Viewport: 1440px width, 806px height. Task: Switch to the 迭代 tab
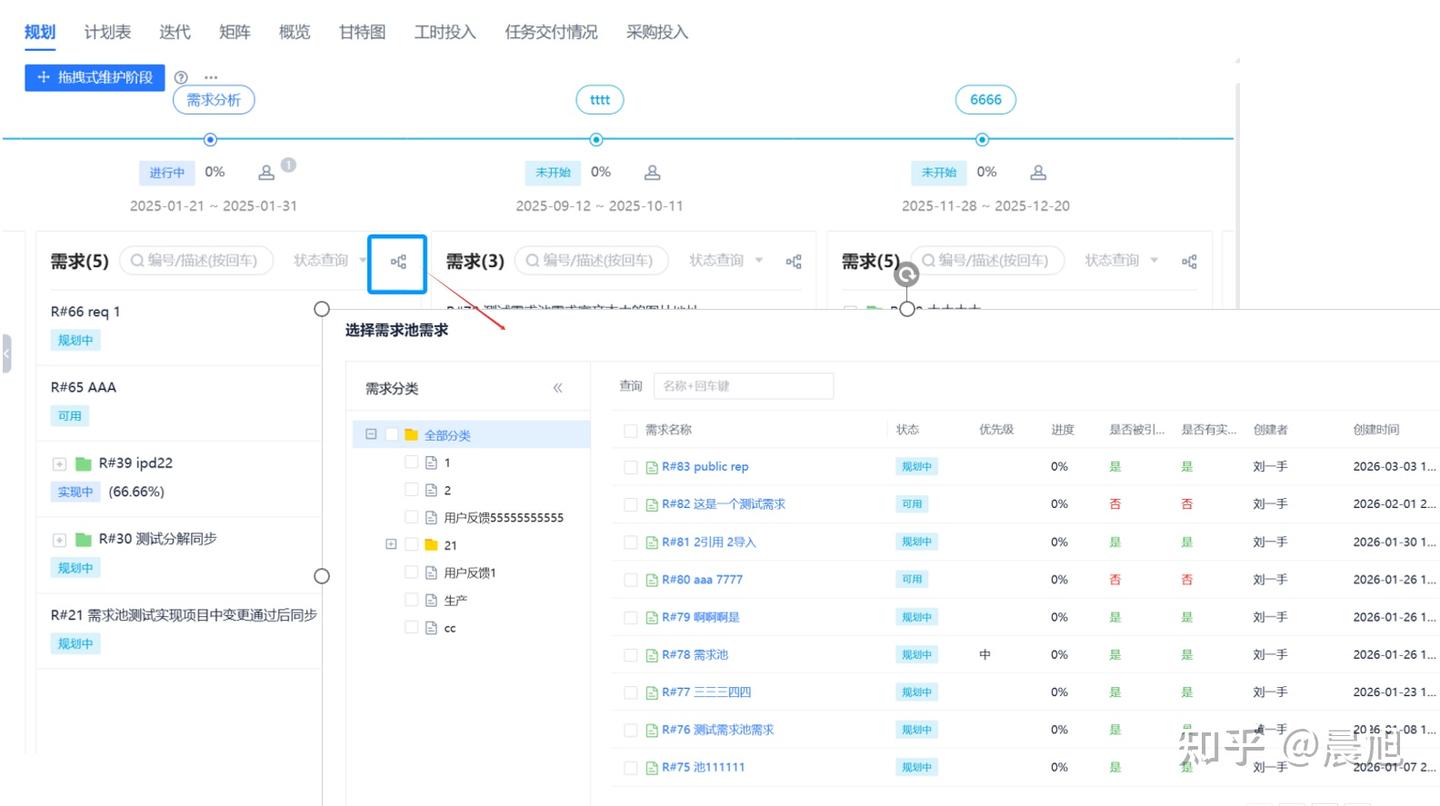175,32
